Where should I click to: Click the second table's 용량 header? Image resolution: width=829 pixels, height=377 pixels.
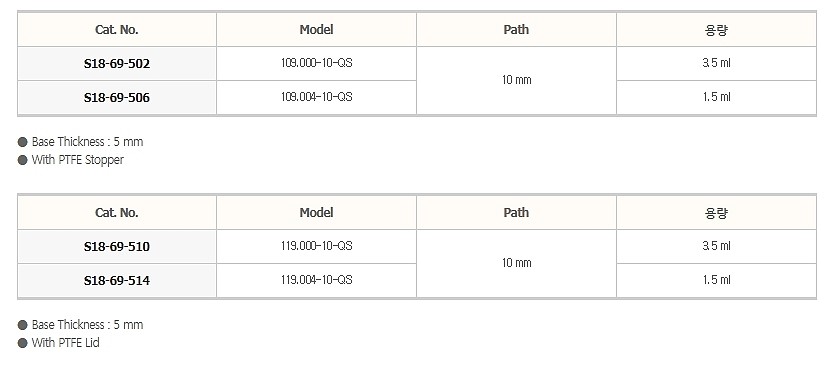click(x=716, y=213)
